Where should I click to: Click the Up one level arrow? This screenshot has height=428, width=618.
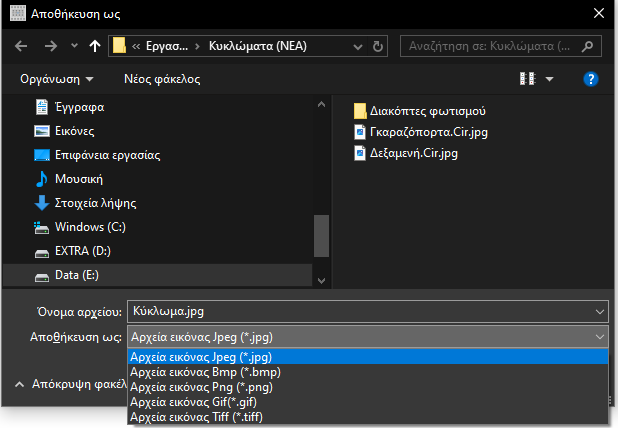[x=95, y=46]
